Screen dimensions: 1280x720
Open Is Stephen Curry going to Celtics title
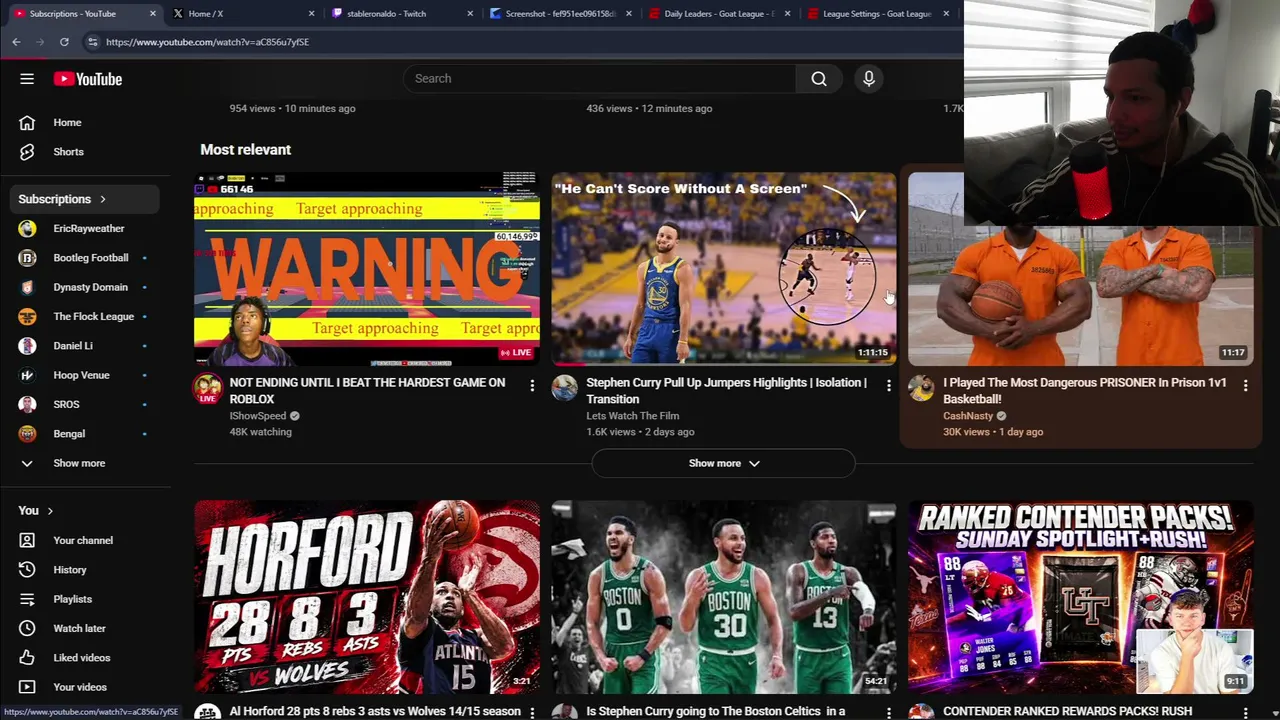click(x=716, y=712)
